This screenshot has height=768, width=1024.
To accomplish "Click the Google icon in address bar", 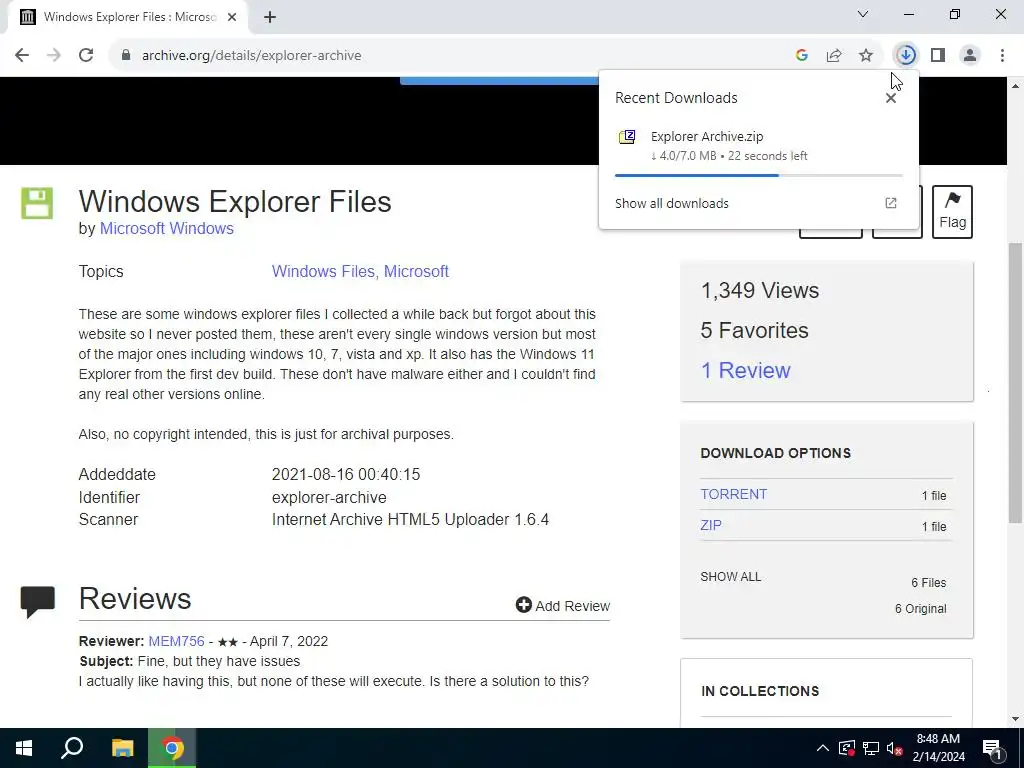I will click(802, 56).
